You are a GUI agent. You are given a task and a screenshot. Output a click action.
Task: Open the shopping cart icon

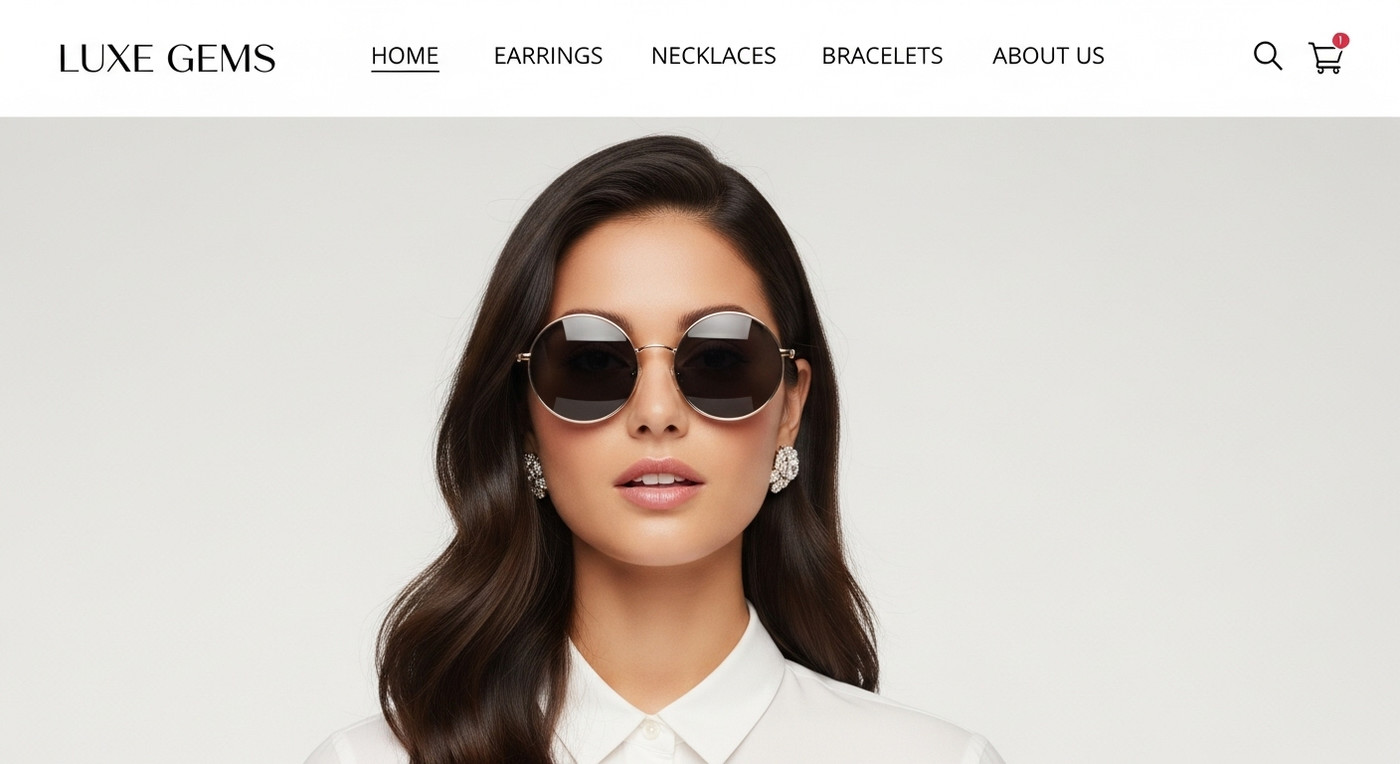pyautogui.click(x=1325, y=58)
